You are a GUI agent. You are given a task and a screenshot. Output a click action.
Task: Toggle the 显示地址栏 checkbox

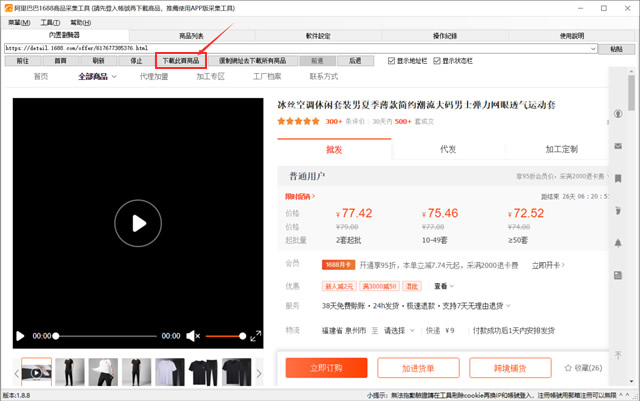pos(392,60)
